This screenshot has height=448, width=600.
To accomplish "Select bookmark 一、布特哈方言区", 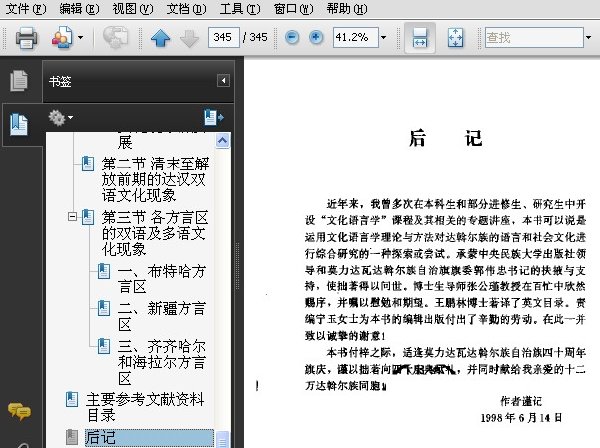I will [161, 279].
